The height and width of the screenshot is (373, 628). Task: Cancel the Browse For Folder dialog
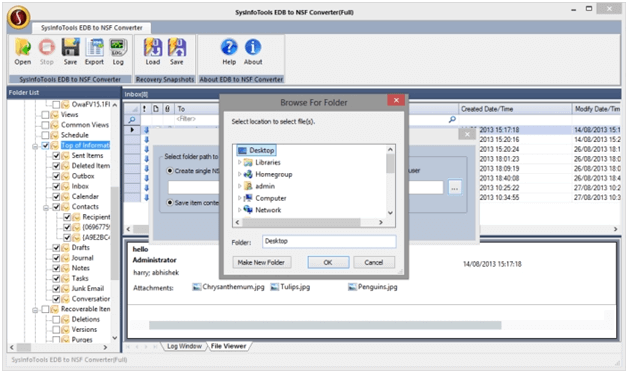coord(374,262)
